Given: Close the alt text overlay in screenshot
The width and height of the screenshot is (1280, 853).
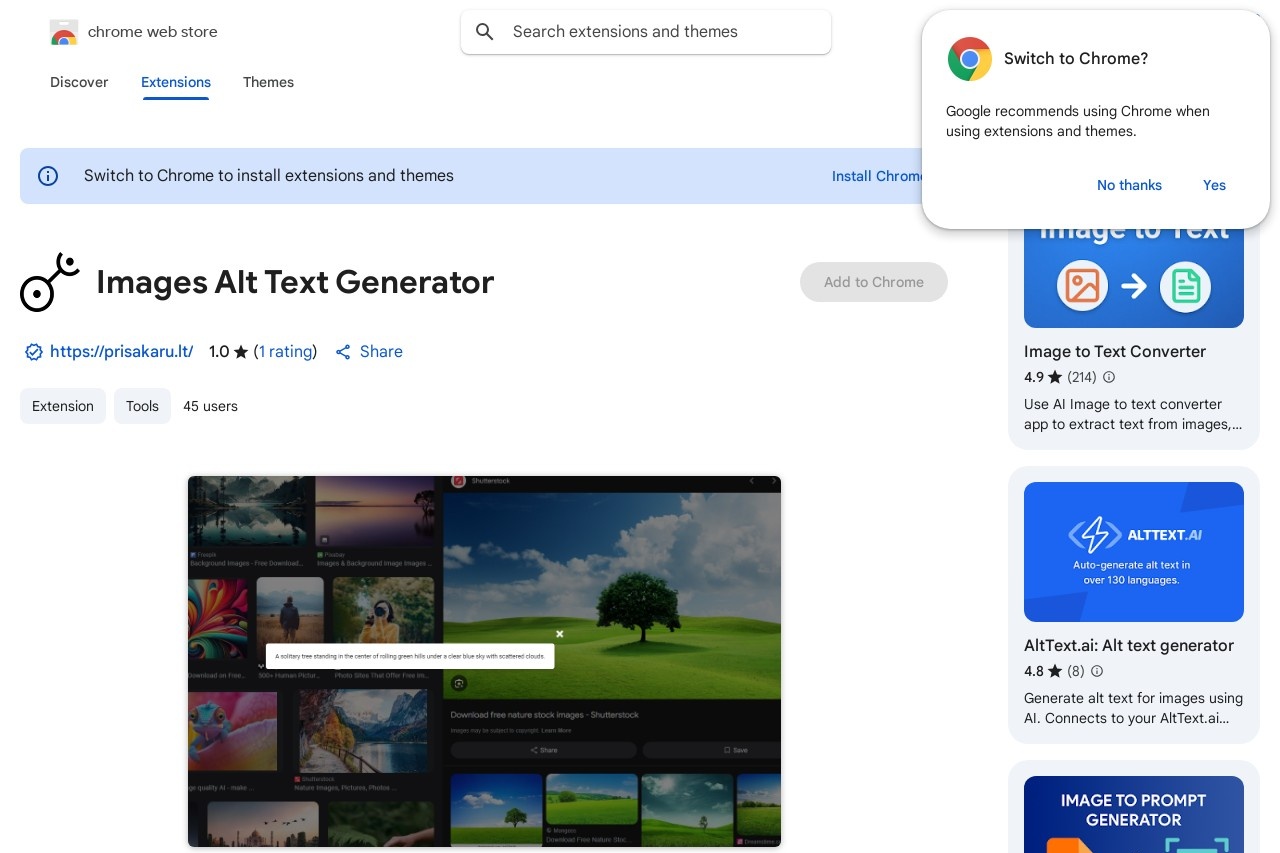Looking at the screenshot, I should (x=560, y=634).
